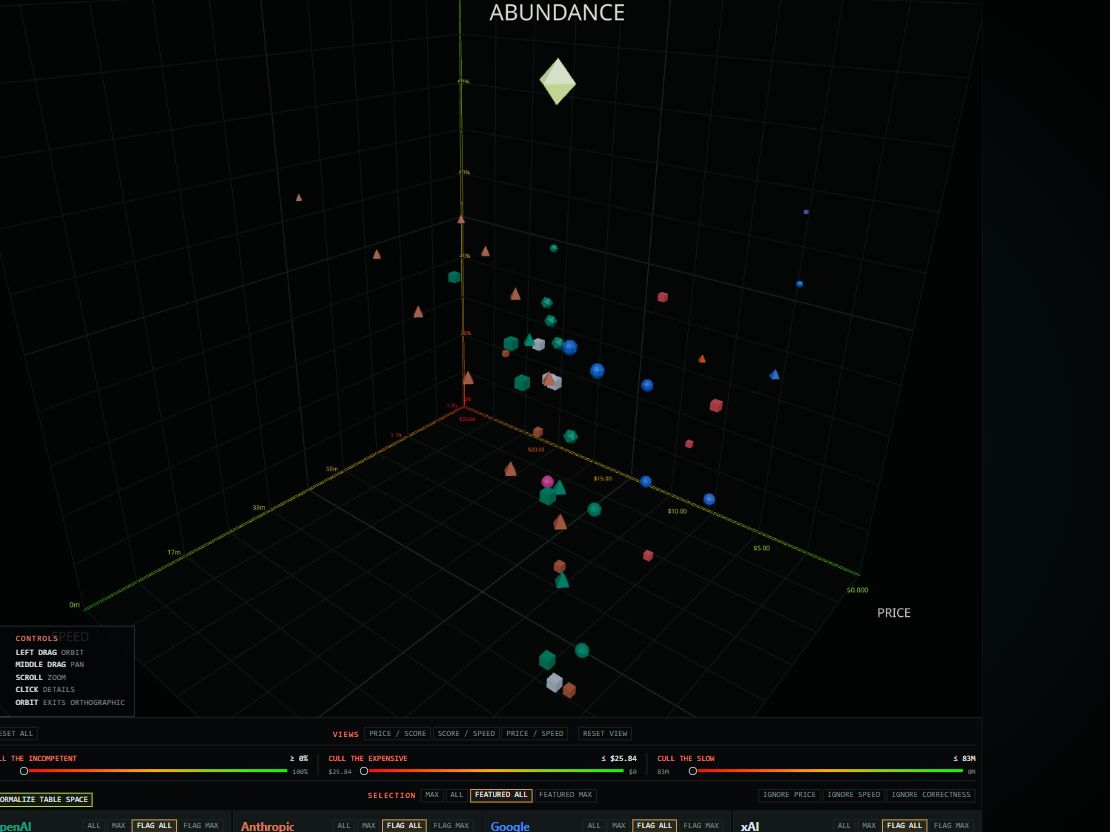This screenshot has height=832, width=1110.
Task: Select the orange cube beside the bottom white cube
Action: point(569,690)
